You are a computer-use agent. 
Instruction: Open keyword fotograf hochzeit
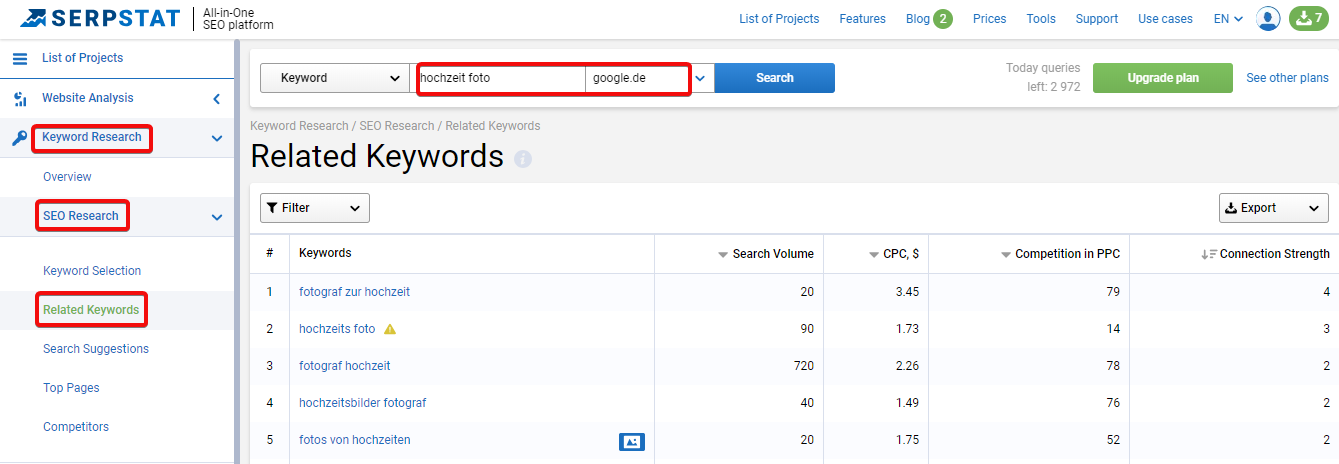pos(345,366)
